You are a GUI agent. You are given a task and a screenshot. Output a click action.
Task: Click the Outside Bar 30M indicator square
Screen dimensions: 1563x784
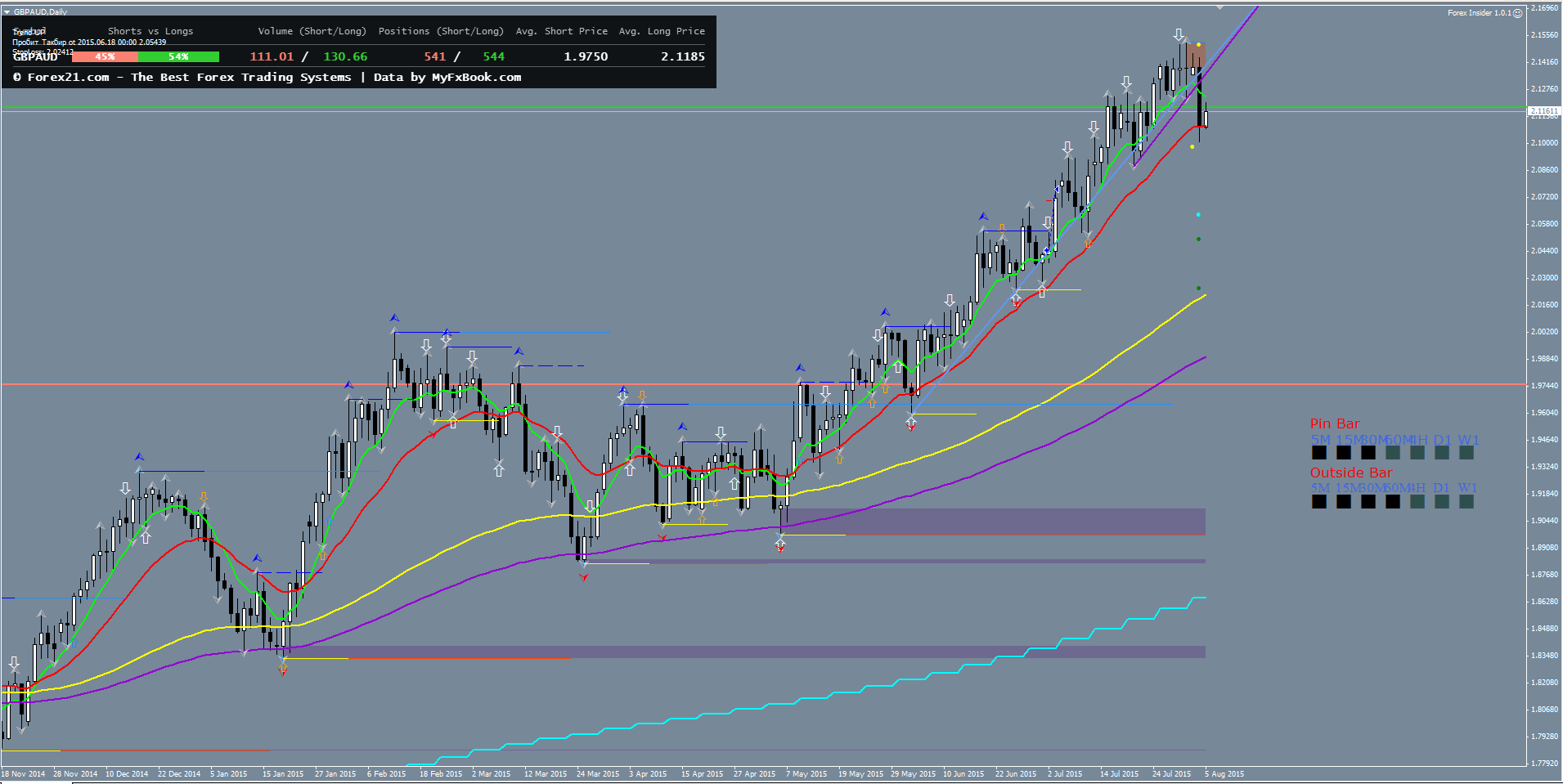pyautogui.click(x=1368, y=501)
